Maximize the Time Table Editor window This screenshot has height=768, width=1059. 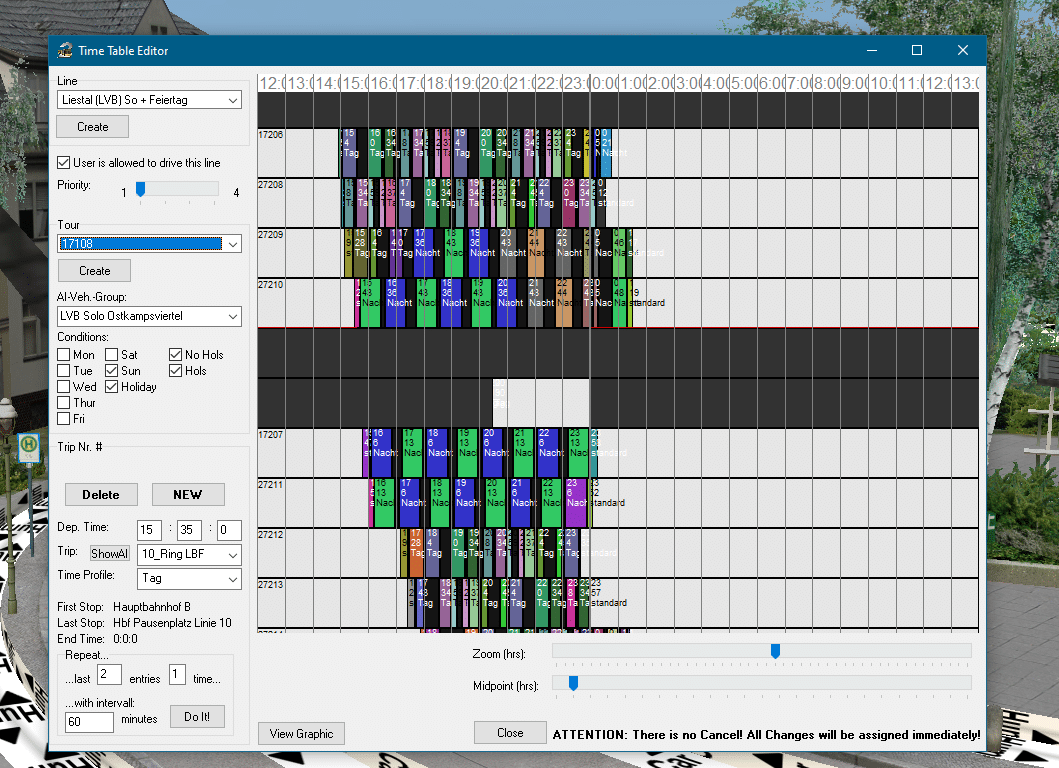[916, 51]
